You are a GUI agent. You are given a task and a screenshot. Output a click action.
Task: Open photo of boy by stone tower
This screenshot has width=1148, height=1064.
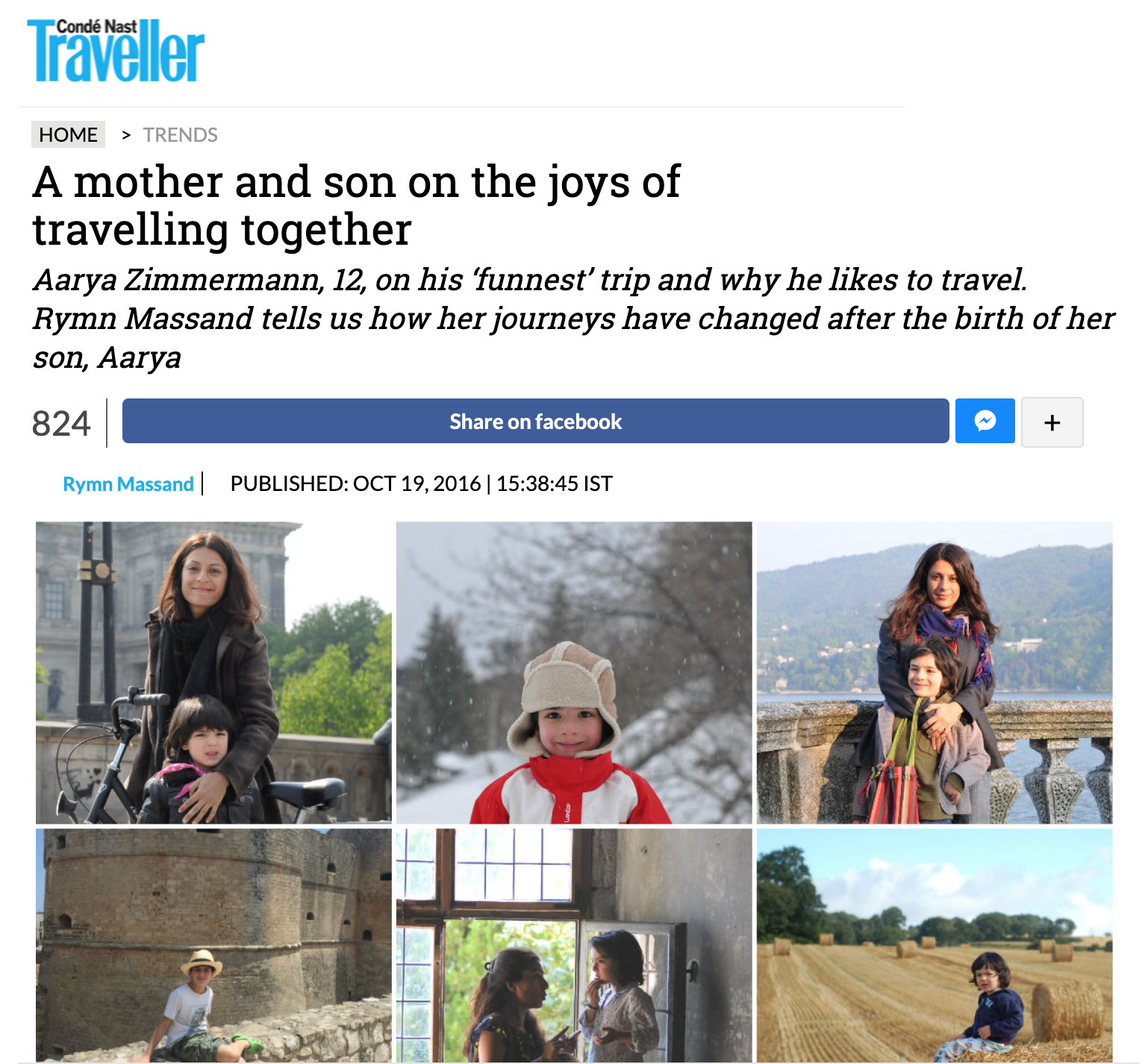pos(213,945)
